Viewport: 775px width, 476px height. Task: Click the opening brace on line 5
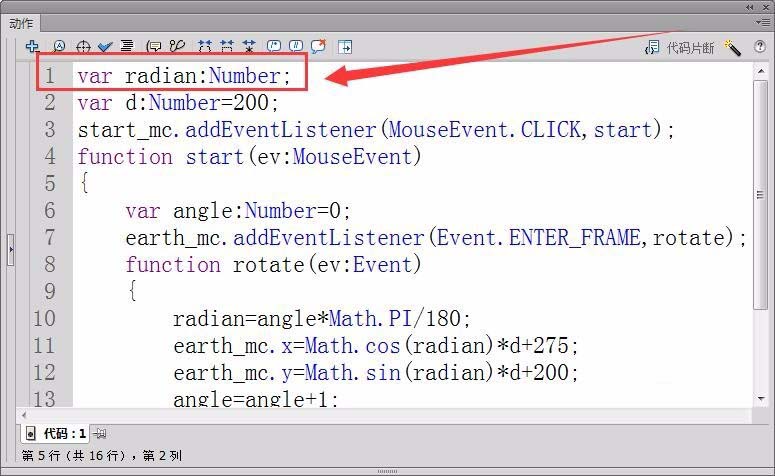(85, 183)
